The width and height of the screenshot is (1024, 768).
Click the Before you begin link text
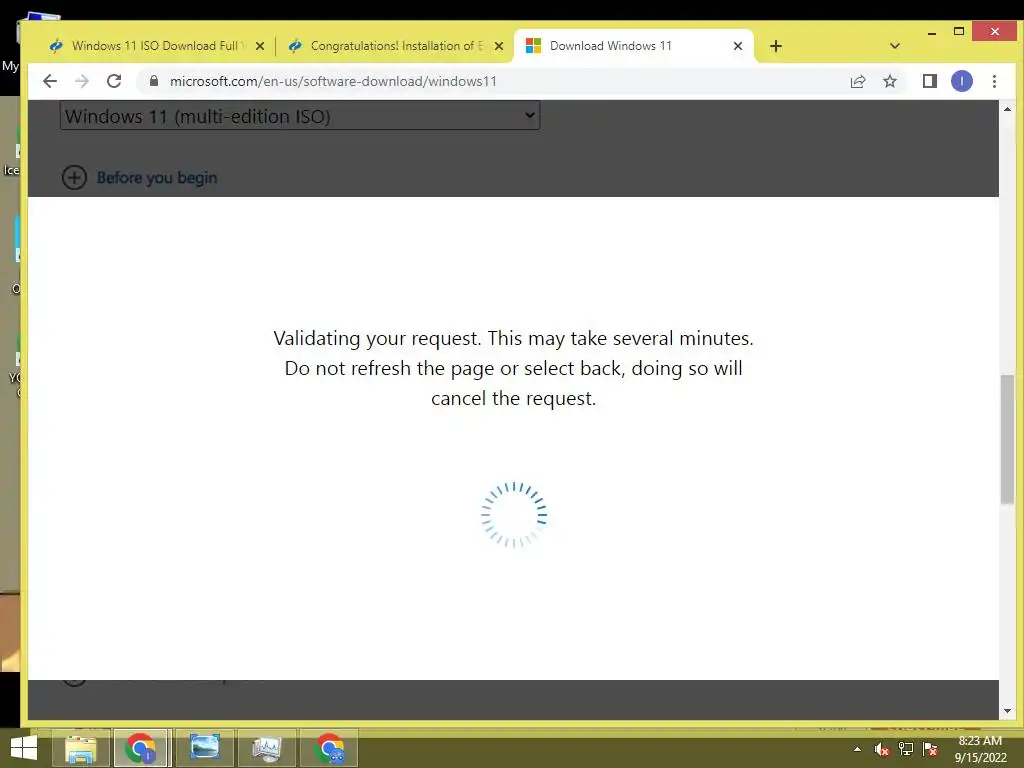point(157,178)
